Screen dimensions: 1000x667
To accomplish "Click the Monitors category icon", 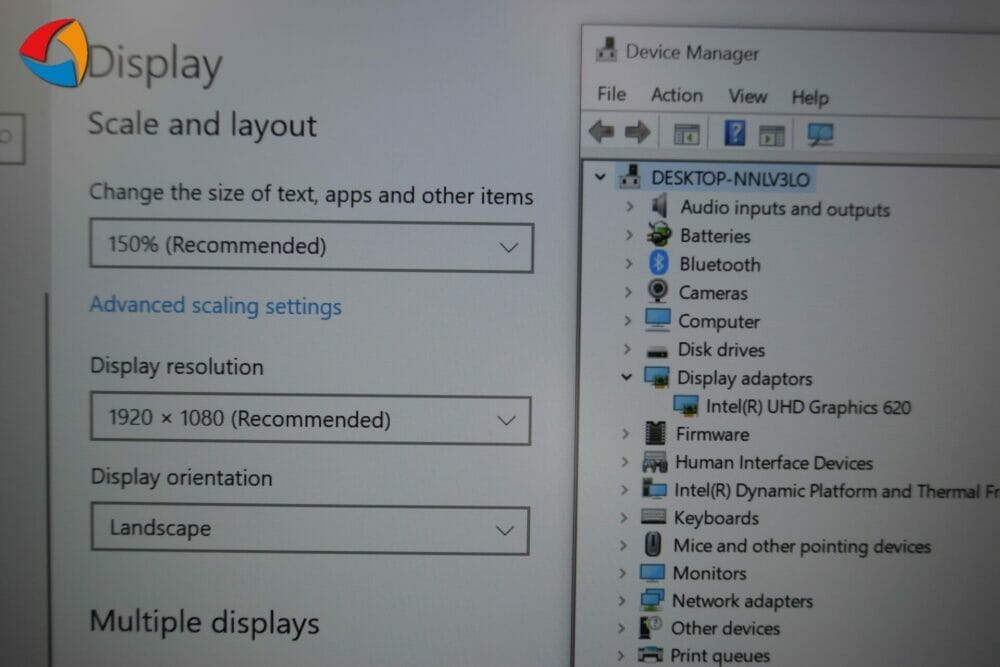I will 652,573.
